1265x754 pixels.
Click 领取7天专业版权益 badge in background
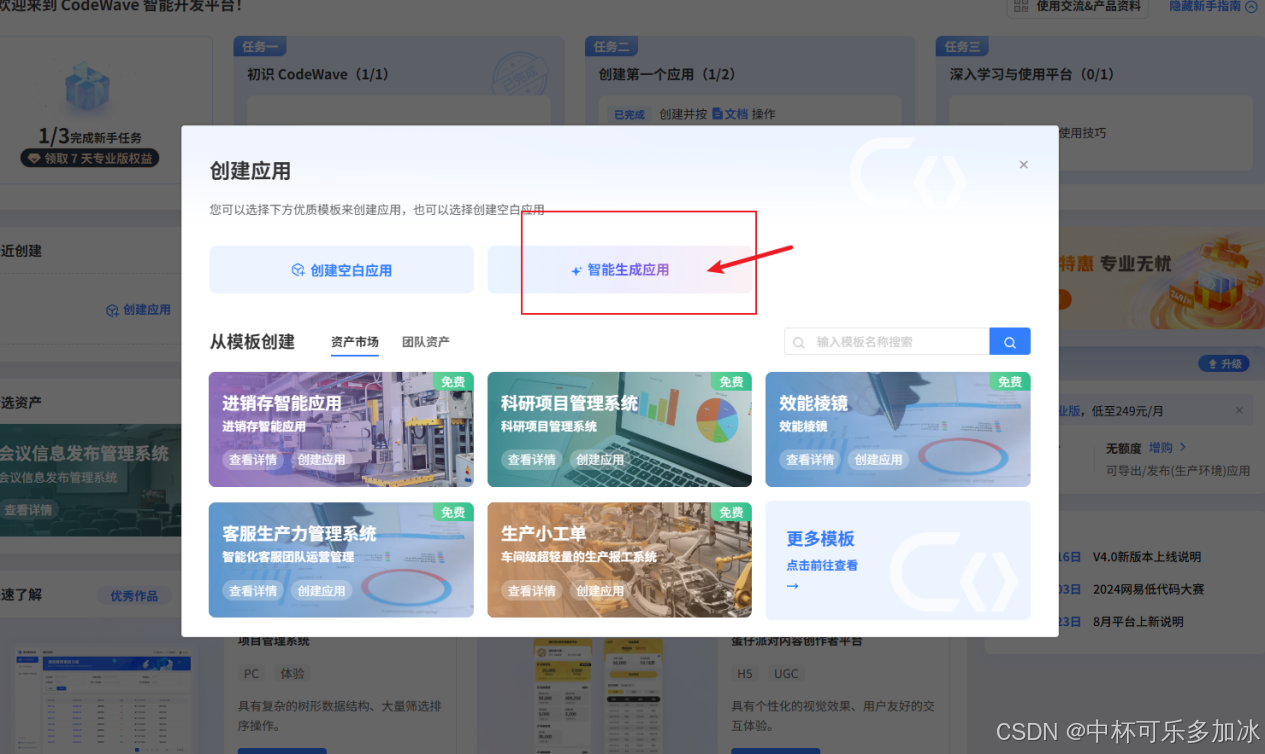(90, 158)
